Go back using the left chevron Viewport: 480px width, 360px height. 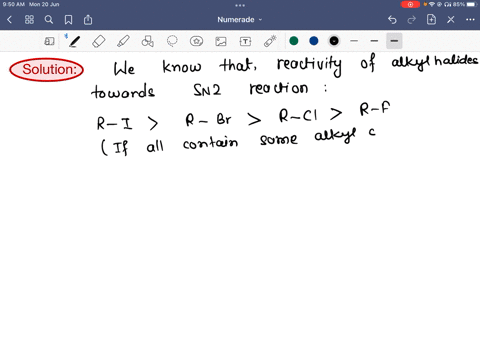(9, 20)
